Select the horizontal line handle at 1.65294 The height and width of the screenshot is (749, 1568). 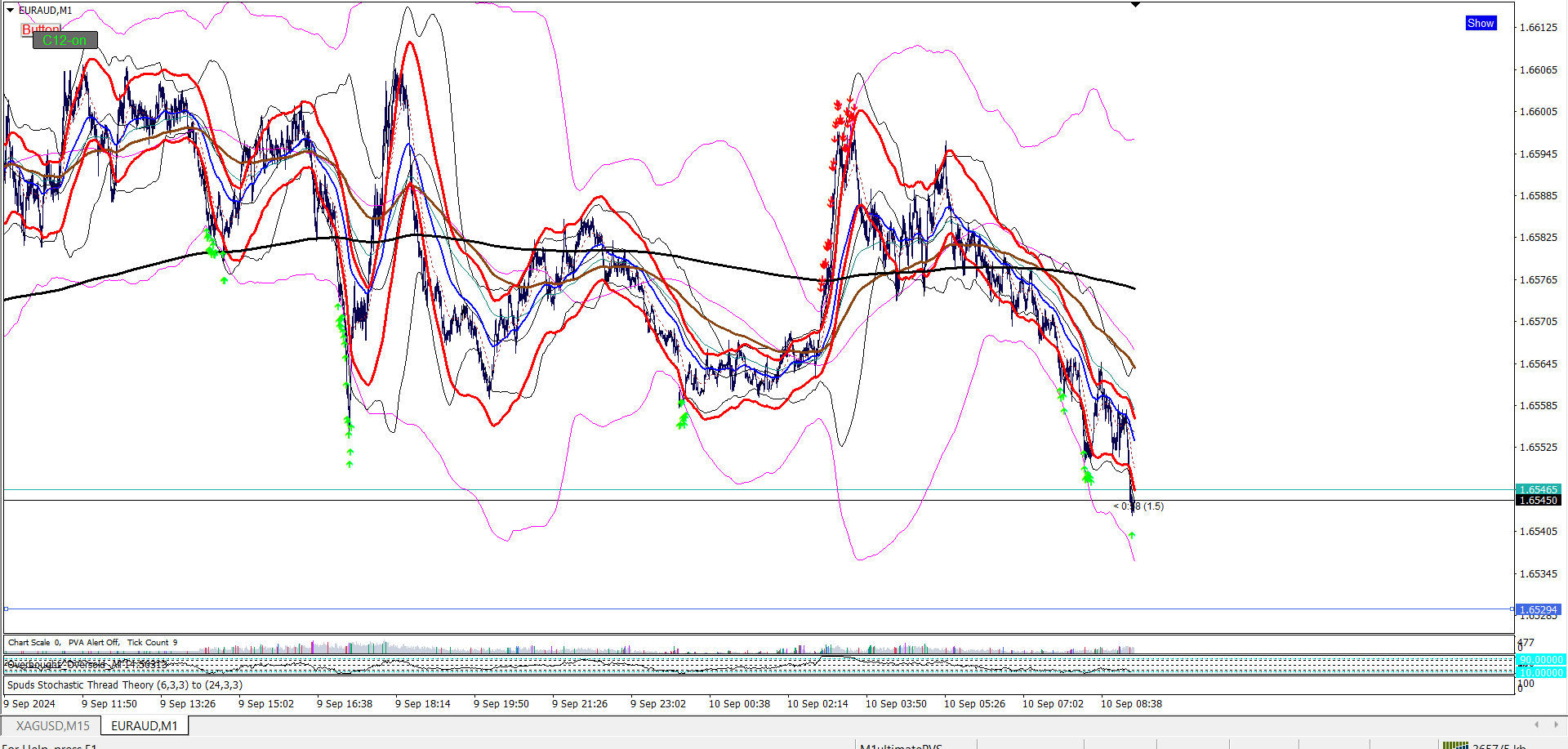tap(6, 609)
